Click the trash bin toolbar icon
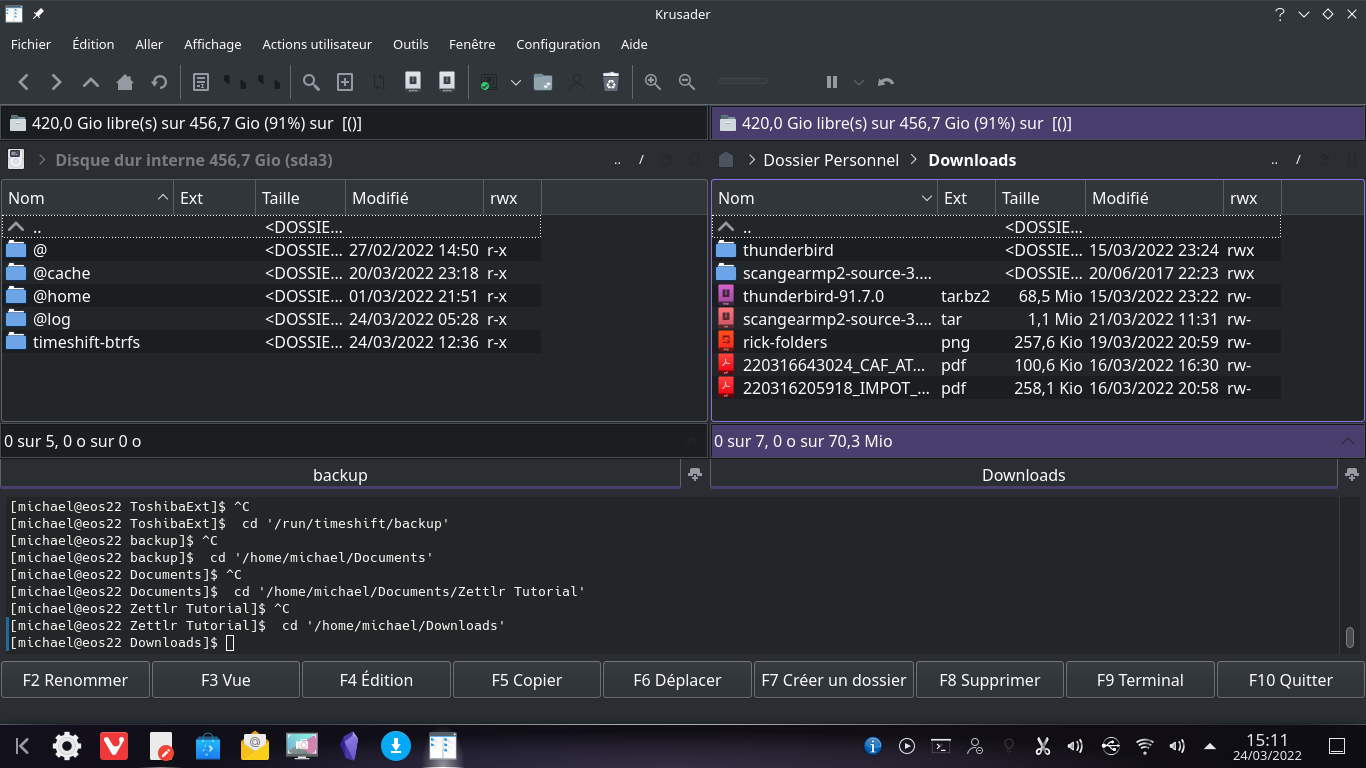 point(611,82)
